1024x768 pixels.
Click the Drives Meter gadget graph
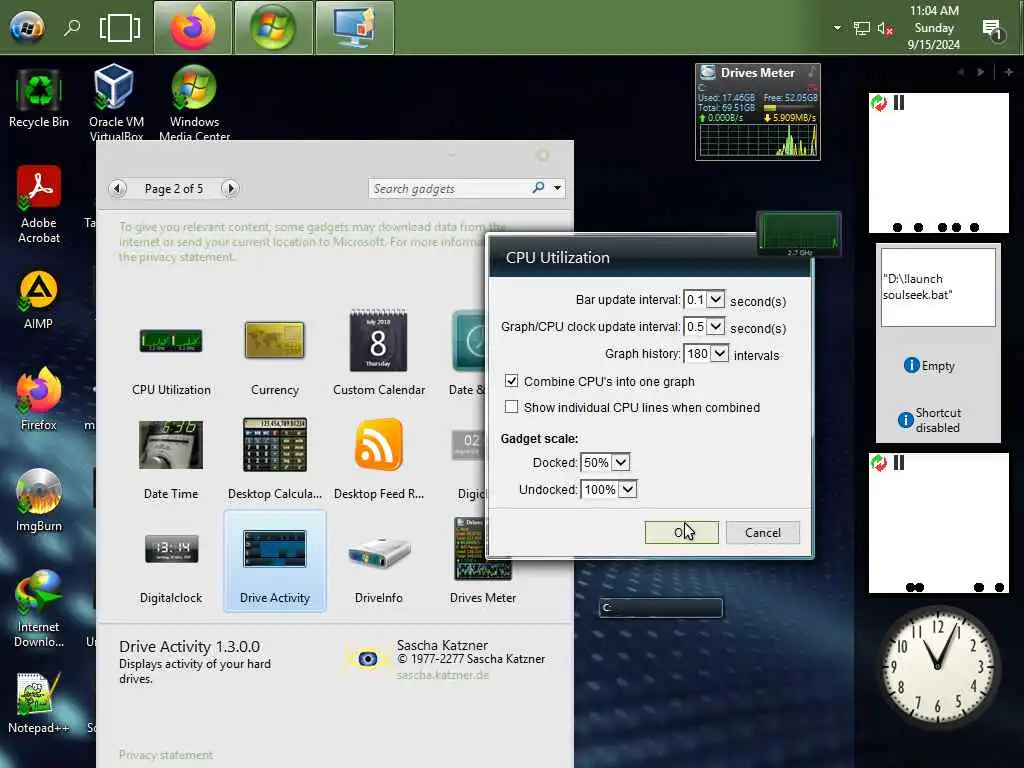coord(758,140)
